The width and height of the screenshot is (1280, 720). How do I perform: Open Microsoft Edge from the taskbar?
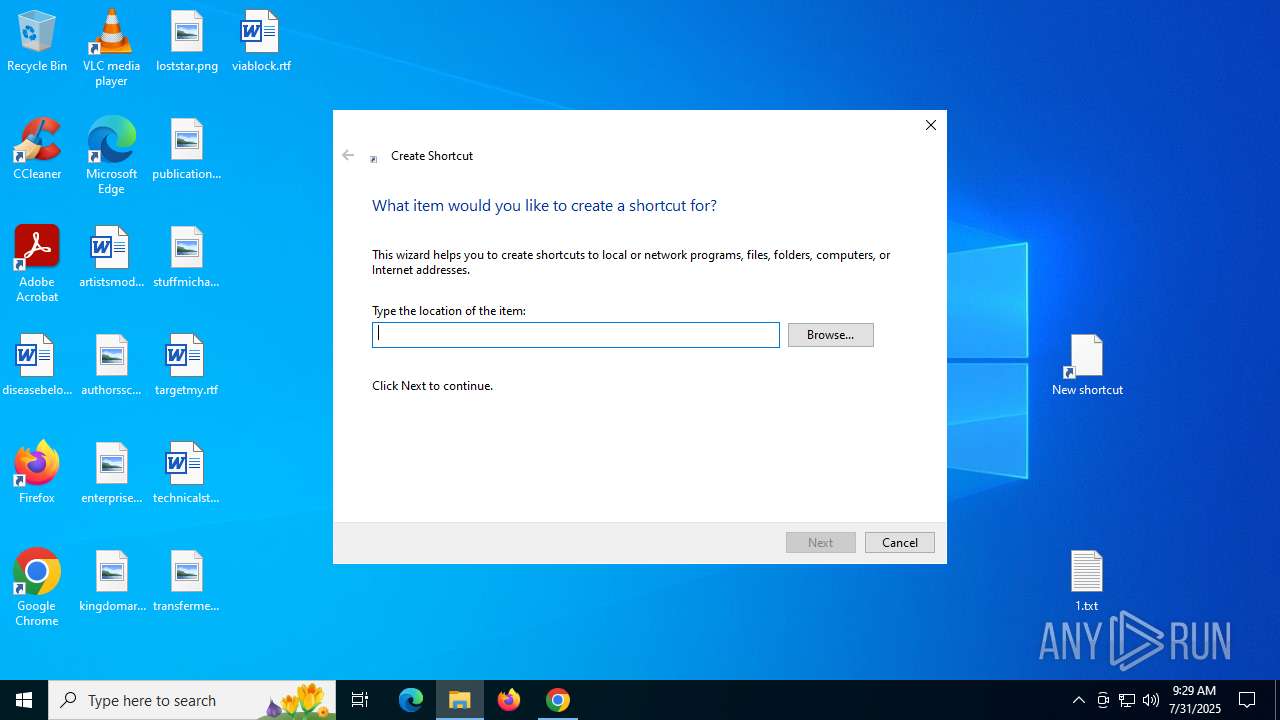pyautogui.click(x=411, y=700)
